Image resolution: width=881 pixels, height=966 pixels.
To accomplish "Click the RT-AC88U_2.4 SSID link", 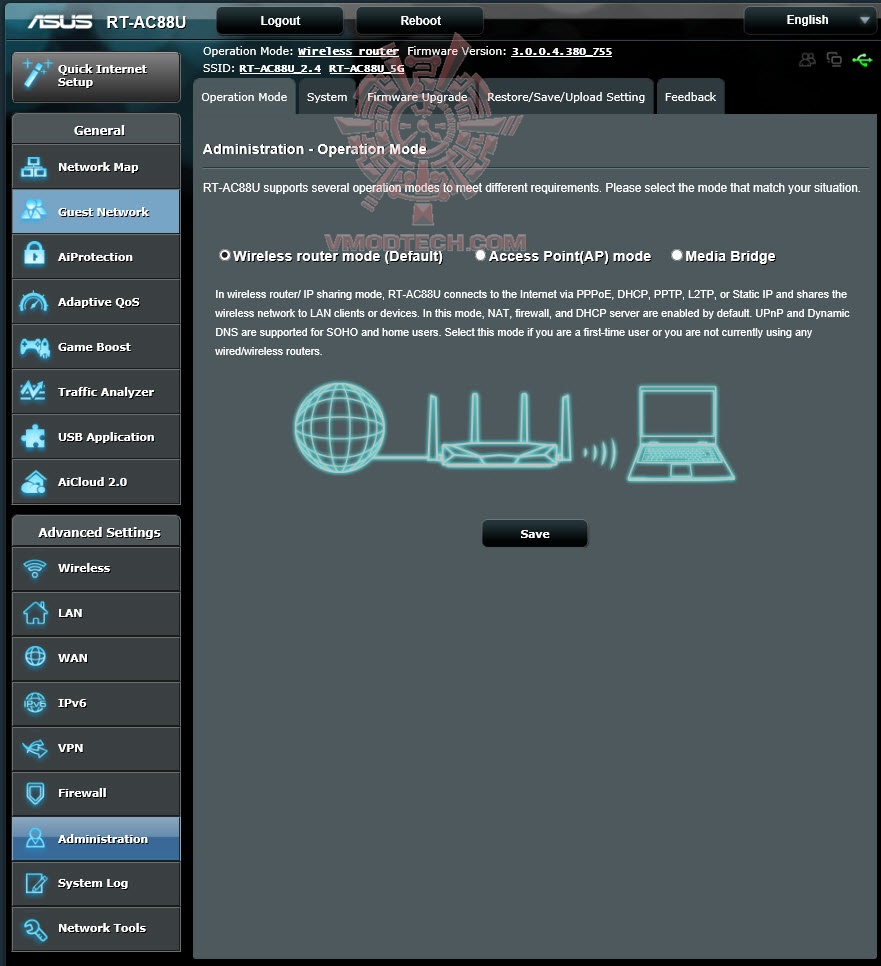I will 280,68.
